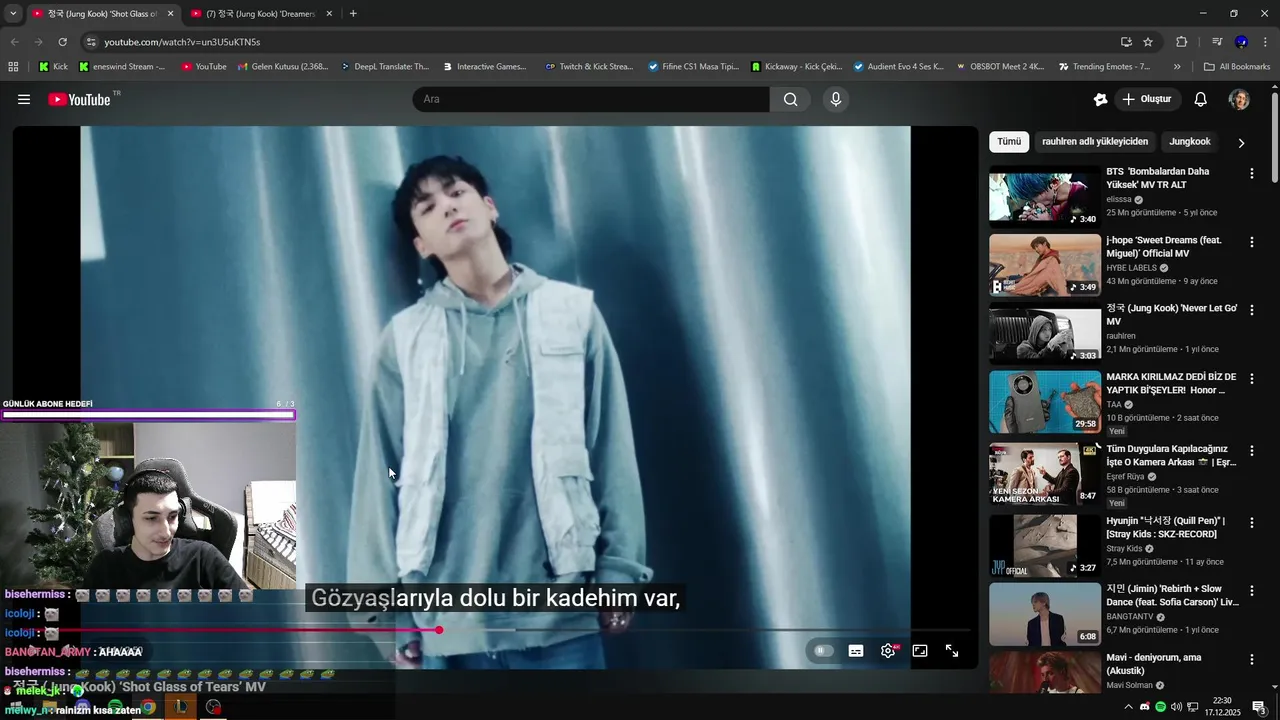Start voice search with microphone icon
This screenshot has height=720, width=1280.
click(836, 99)
